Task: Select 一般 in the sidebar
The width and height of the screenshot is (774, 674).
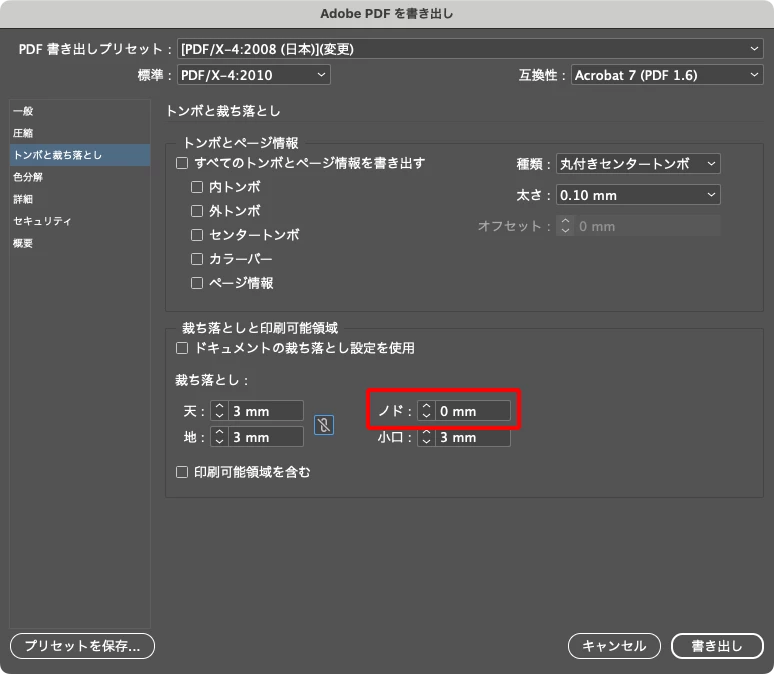Action: point(80,111)
